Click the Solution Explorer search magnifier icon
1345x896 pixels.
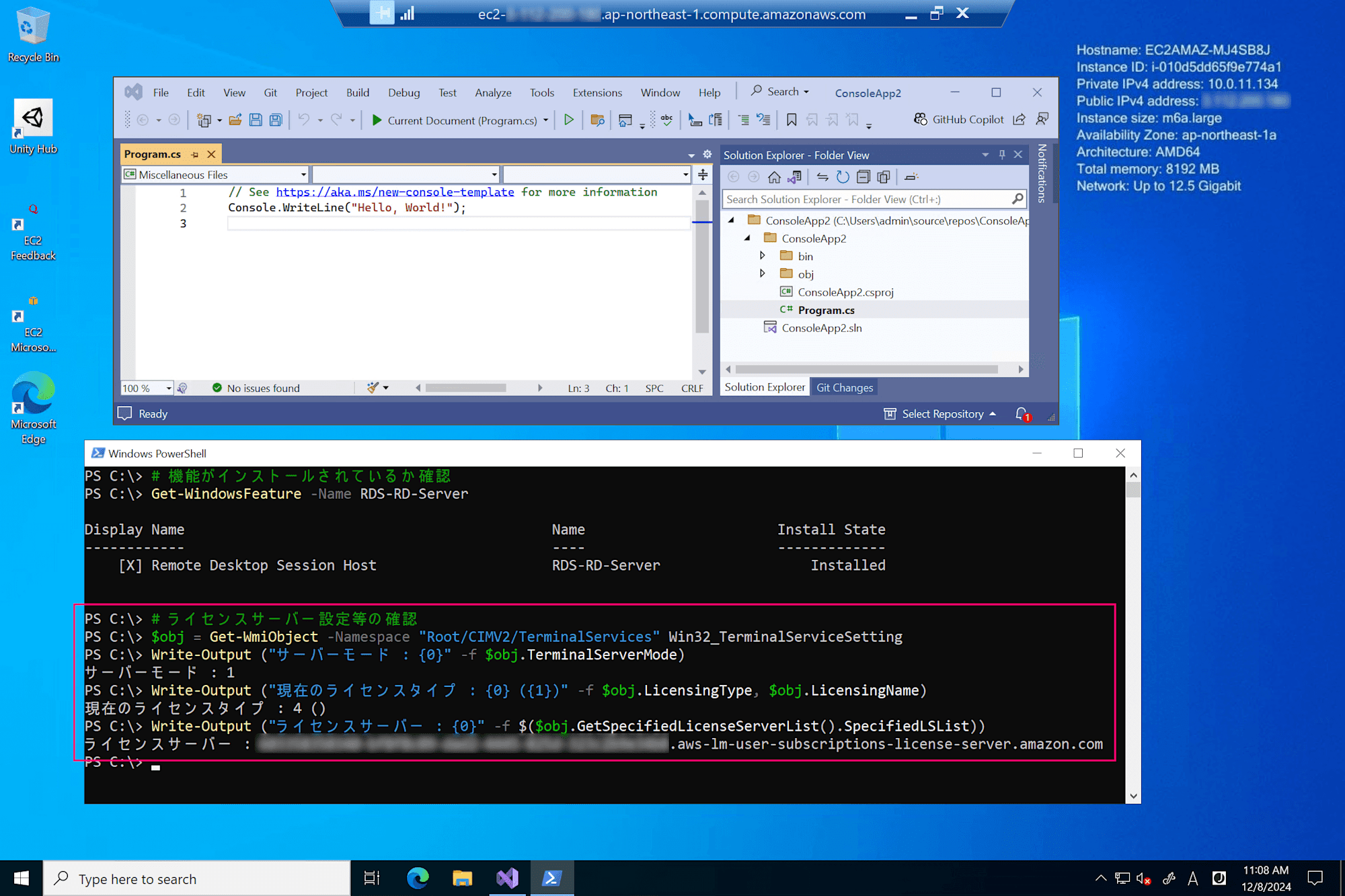point(1017,199)
